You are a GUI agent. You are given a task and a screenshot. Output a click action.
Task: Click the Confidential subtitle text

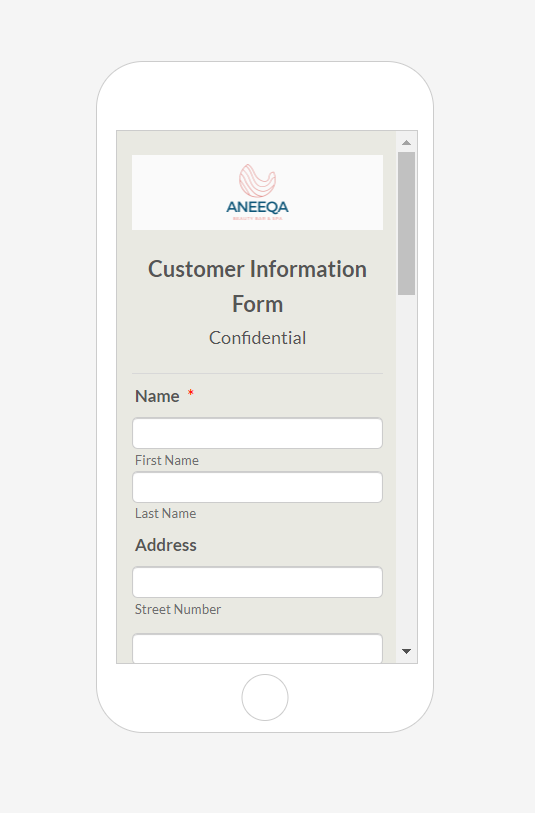pos(257,338)
